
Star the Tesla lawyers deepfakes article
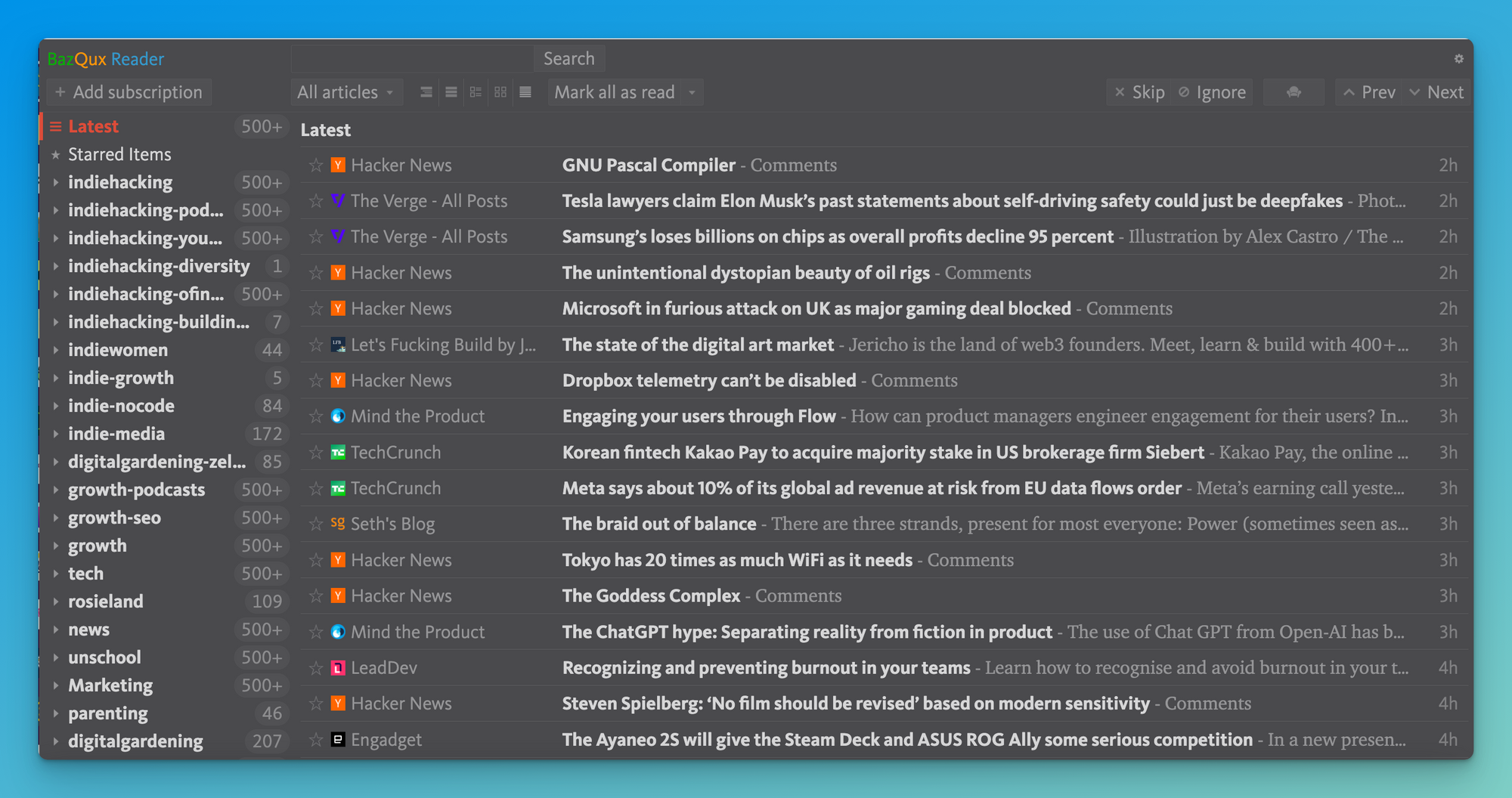click(316, 200)
